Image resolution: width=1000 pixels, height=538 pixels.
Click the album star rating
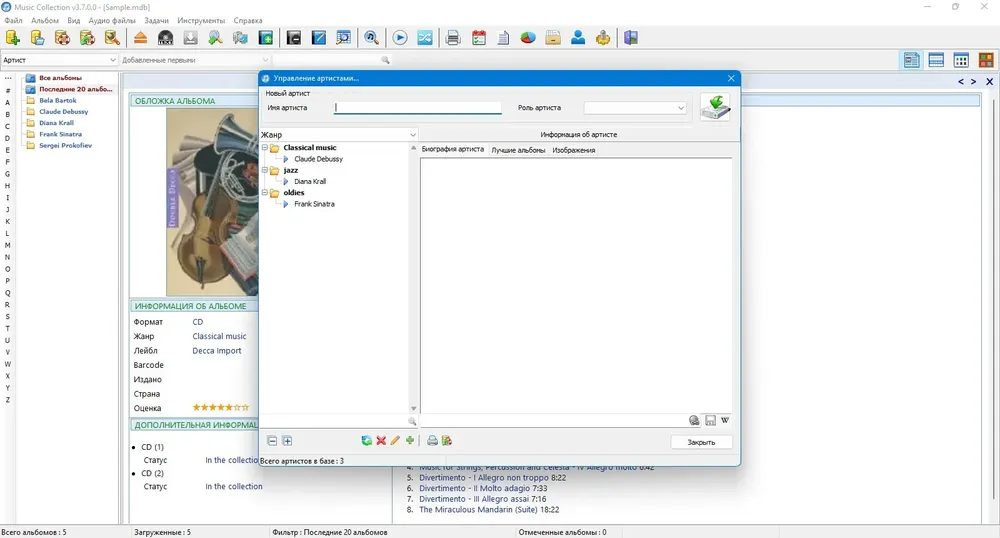click(x=221, y=407)
